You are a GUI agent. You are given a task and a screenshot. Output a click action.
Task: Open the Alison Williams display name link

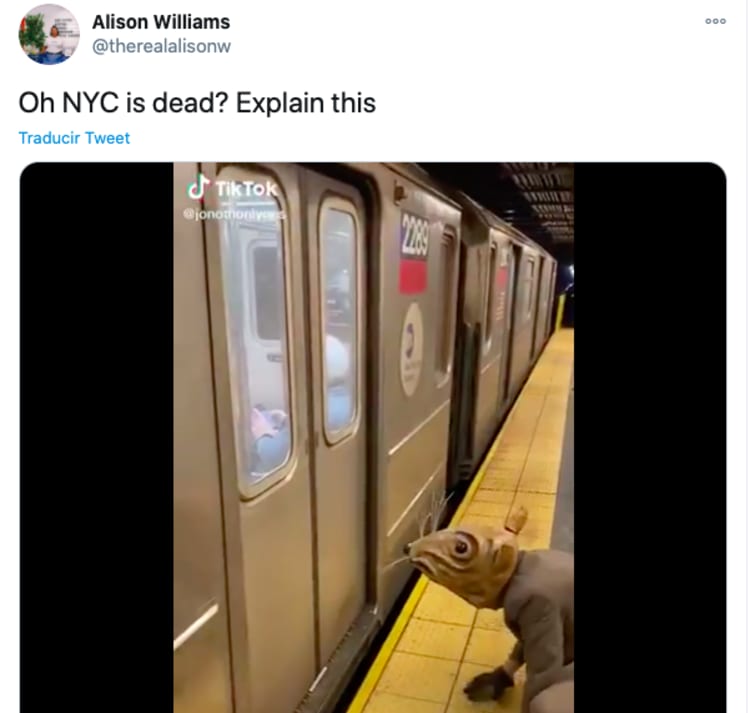tap(161, 22)
